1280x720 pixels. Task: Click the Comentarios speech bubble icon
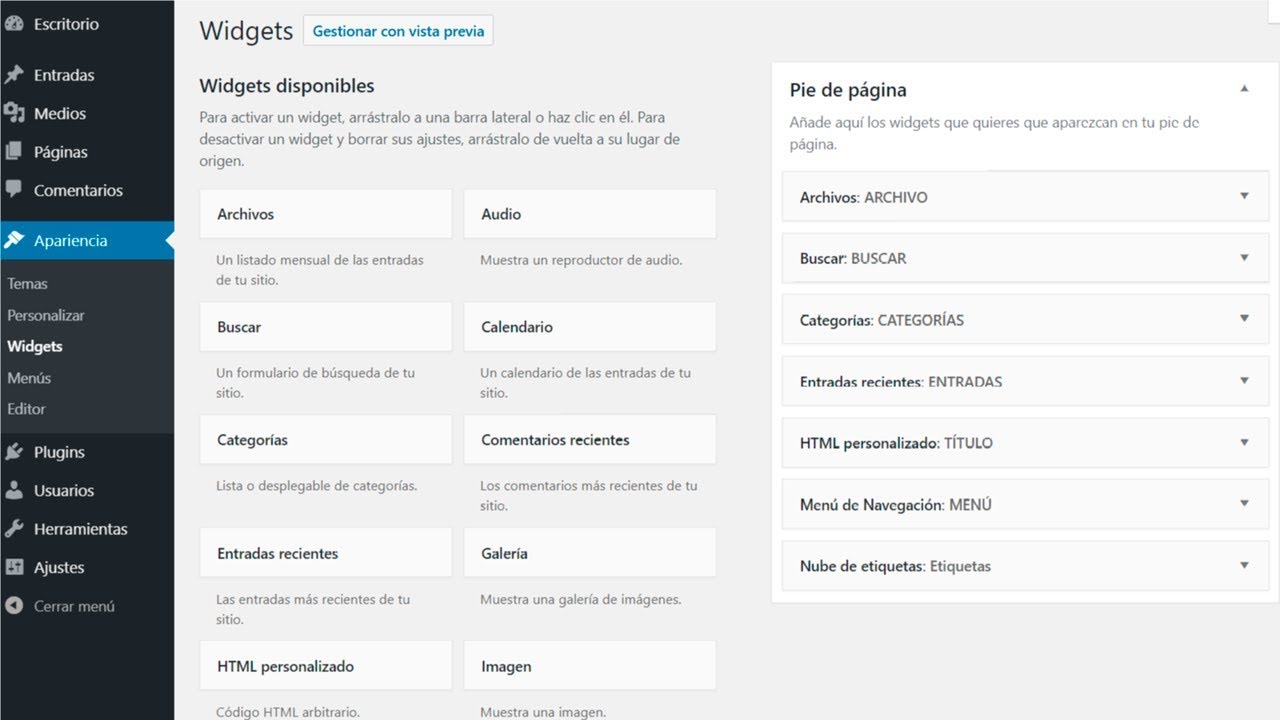pos(14,189)
